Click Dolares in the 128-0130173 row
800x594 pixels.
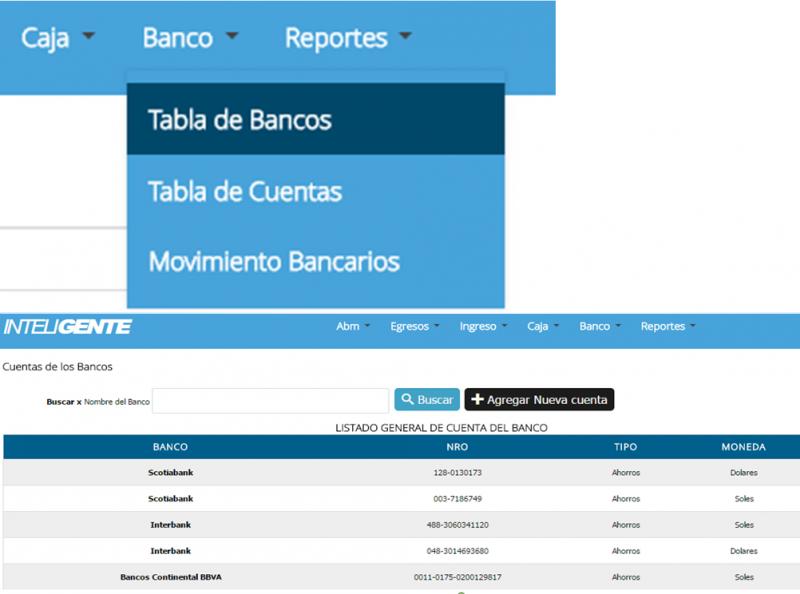coord(744,473)
